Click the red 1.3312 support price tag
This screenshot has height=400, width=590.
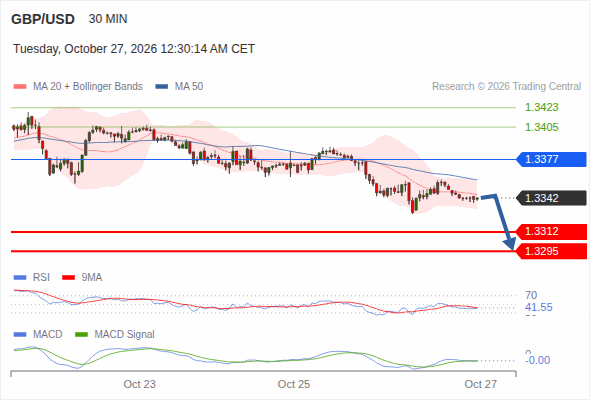point(551,231)
